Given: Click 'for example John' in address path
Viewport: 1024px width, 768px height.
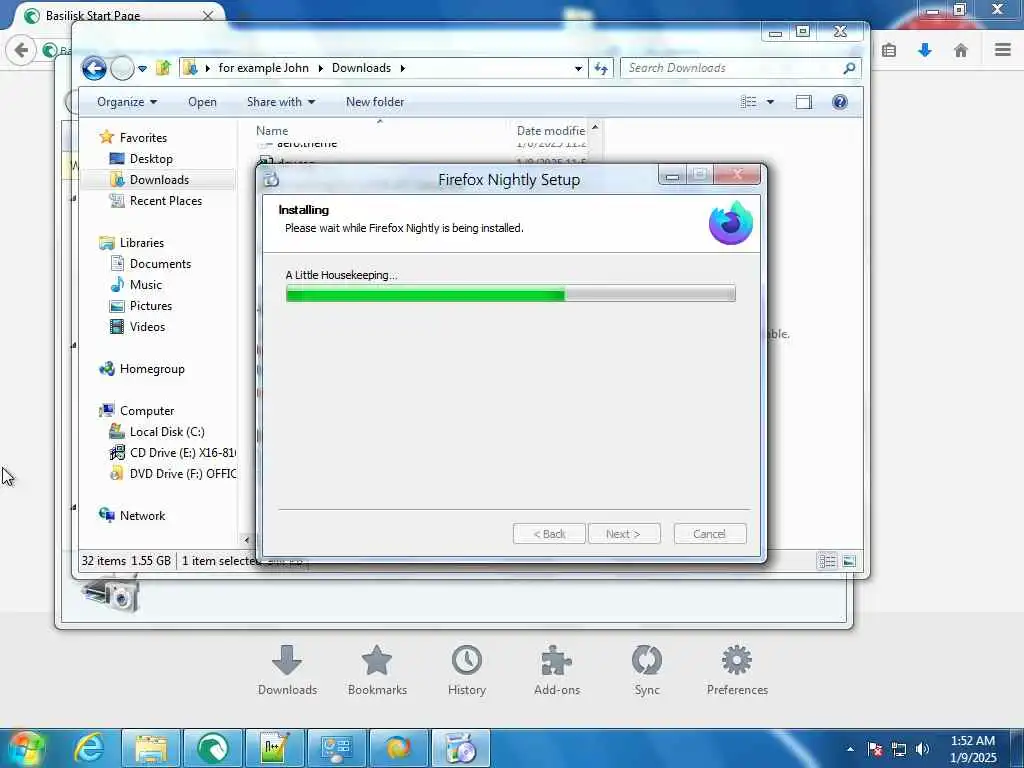Looking at the screenshot, I should (263, 68).
